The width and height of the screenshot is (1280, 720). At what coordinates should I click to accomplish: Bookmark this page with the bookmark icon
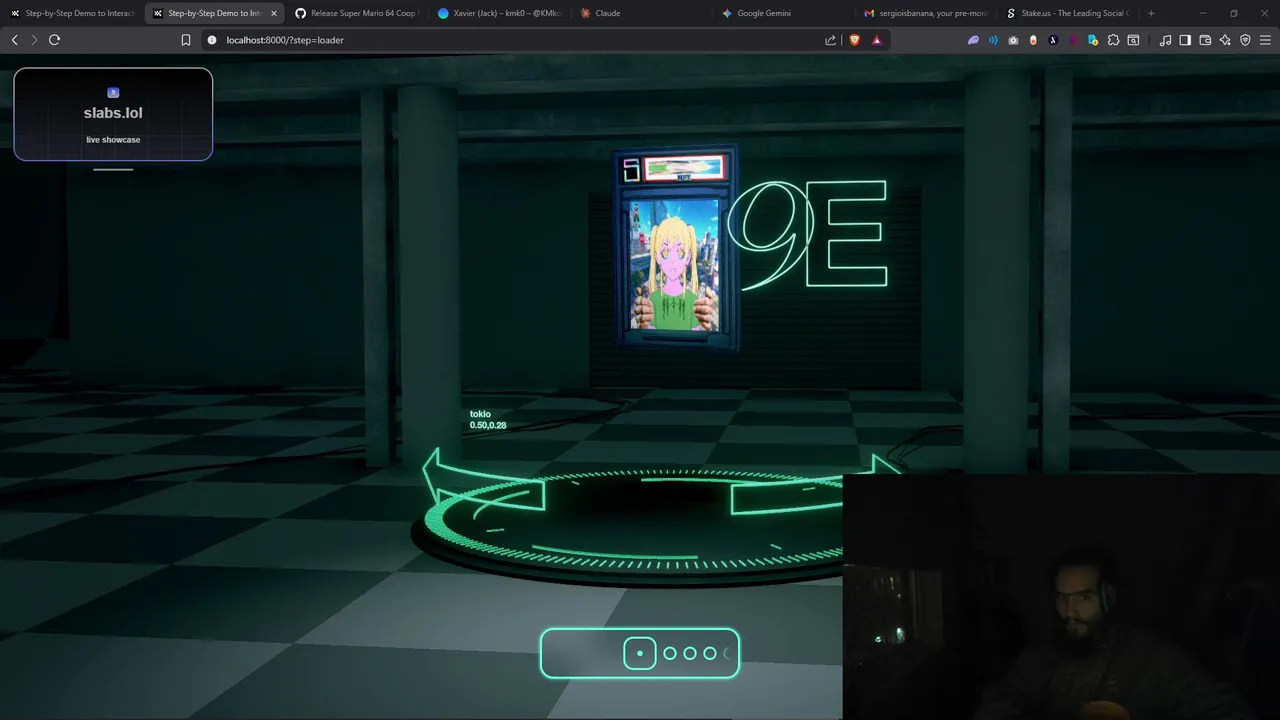pos(185,40)
